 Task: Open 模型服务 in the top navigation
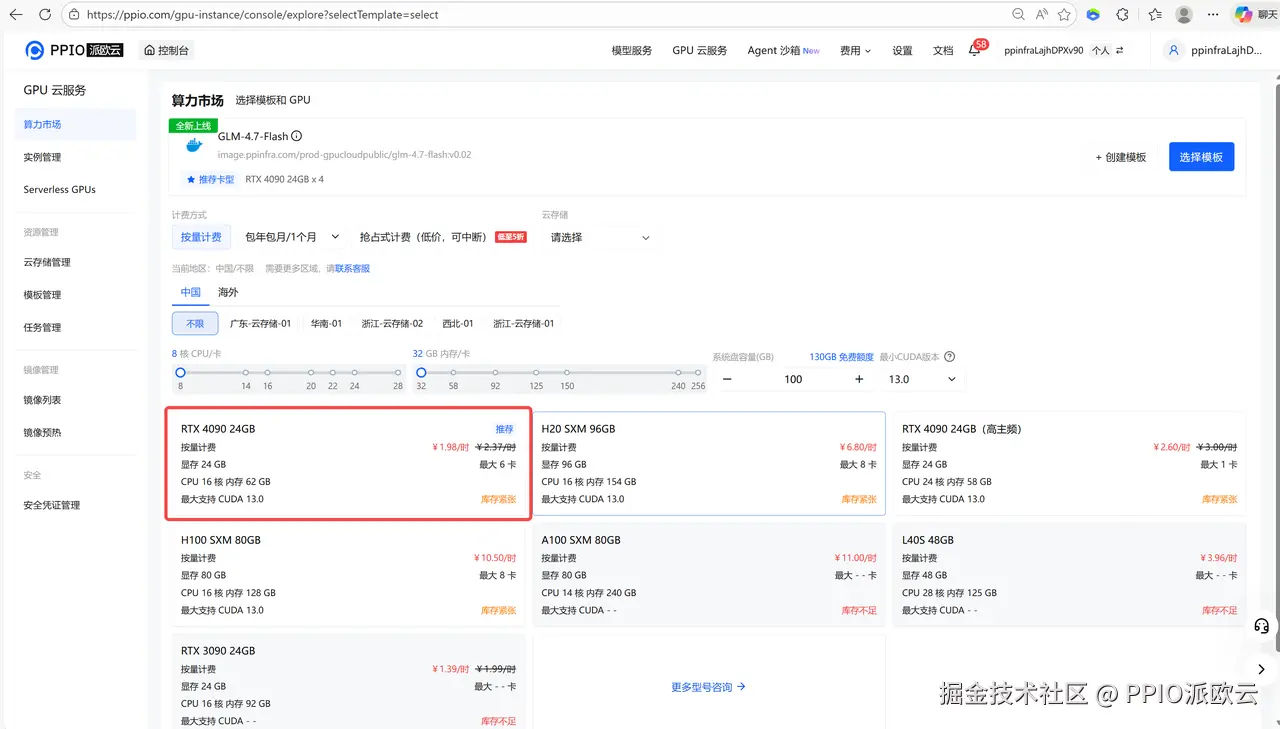632,50
